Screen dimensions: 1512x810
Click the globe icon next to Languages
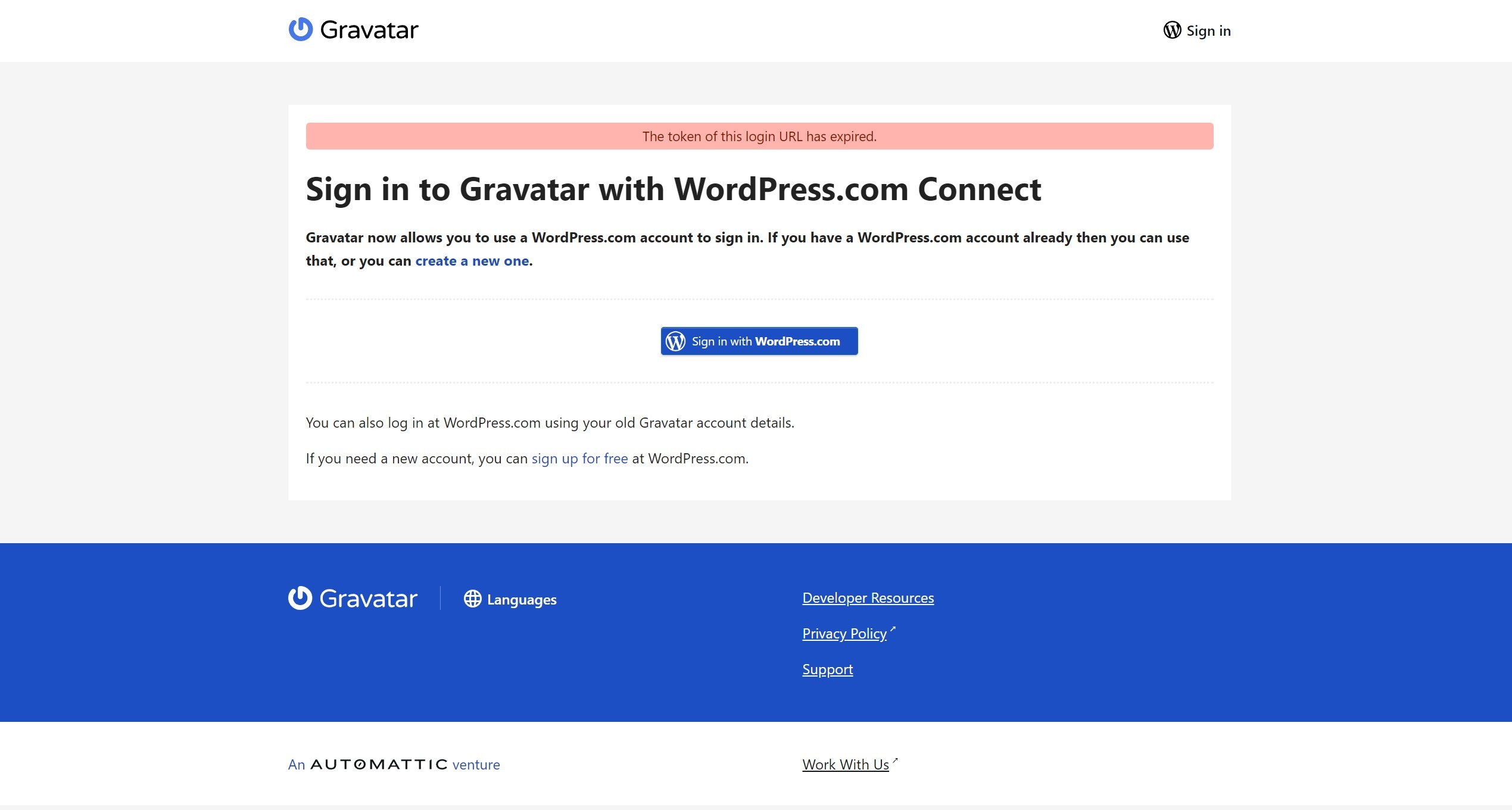click(472, 599)
